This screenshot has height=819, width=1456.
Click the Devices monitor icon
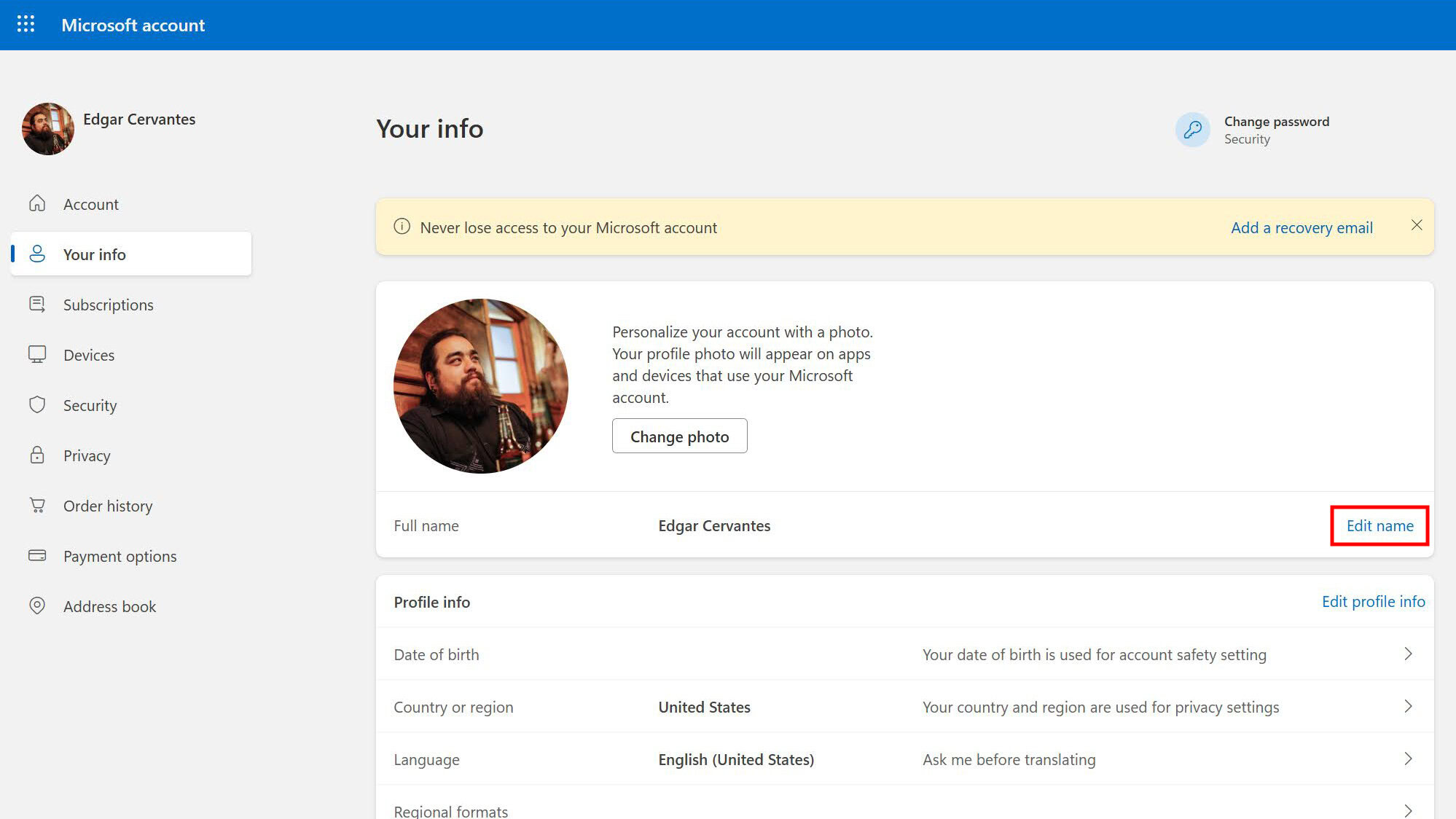point(37,354)
